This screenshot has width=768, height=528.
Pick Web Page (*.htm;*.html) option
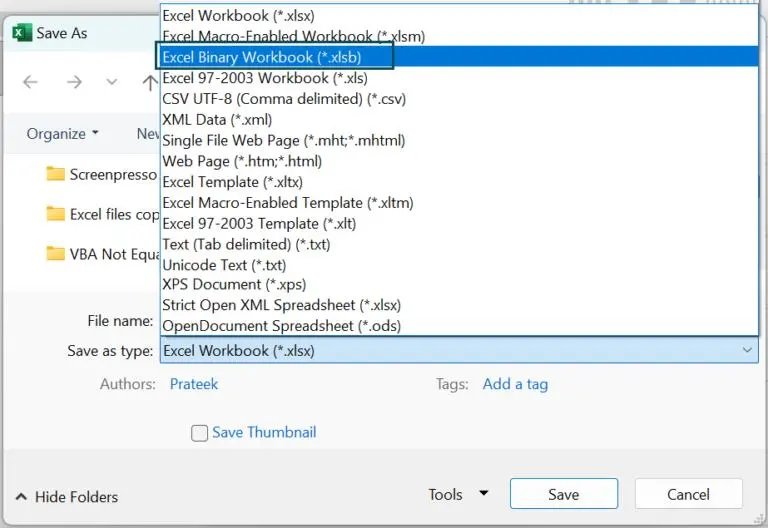click(x=459, y=161)
